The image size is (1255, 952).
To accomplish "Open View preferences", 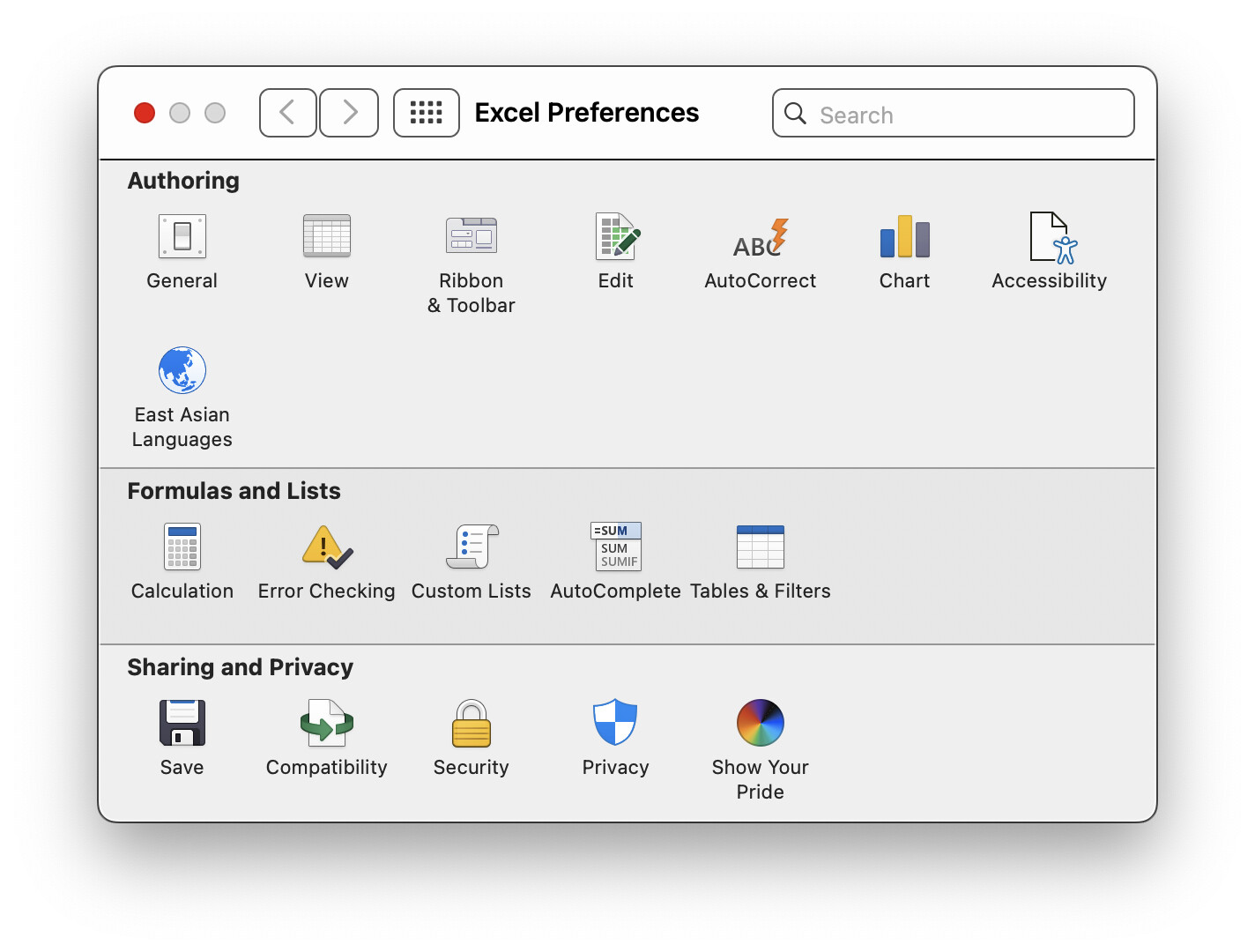I will [326, 236].
